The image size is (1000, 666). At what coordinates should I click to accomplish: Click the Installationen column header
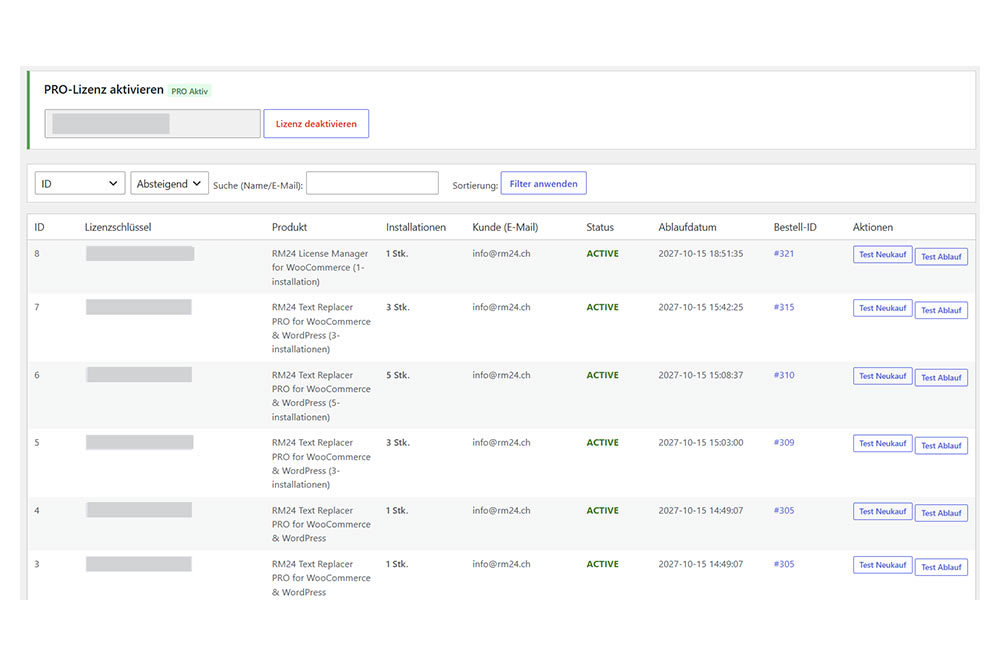416,227
